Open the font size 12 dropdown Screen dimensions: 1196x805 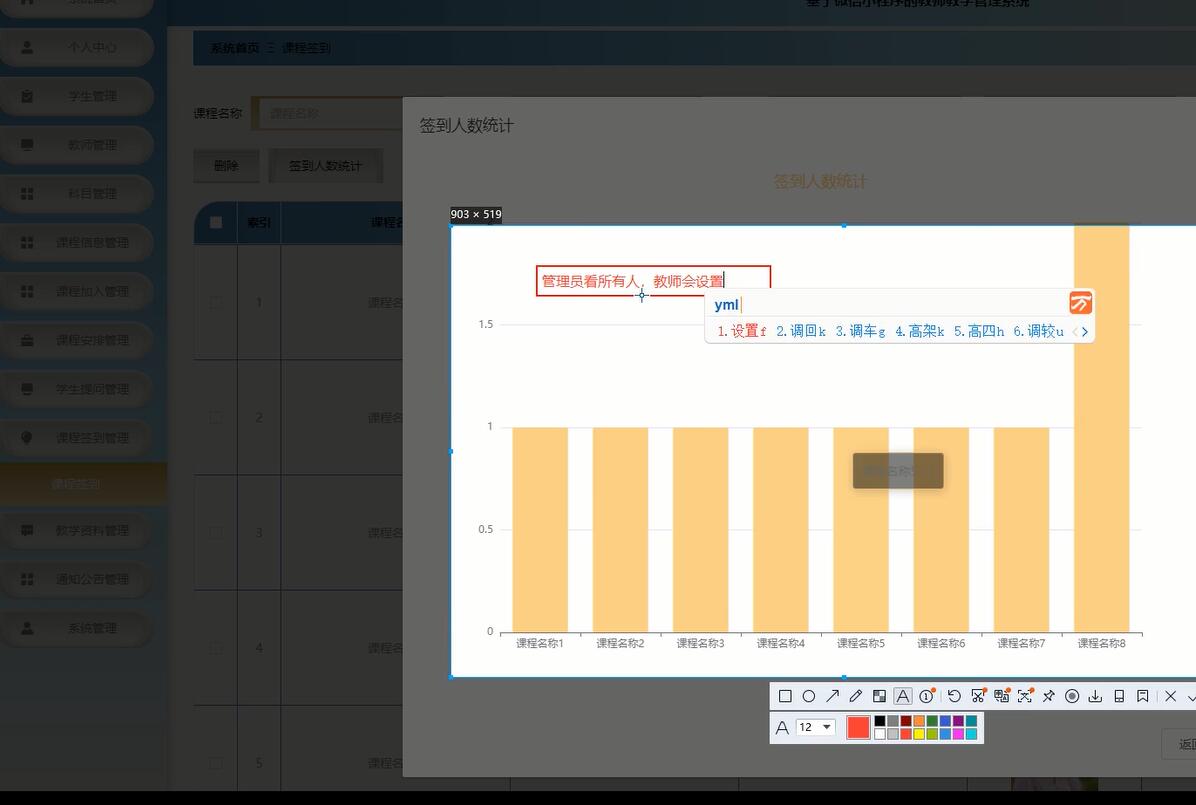point(815,727)
